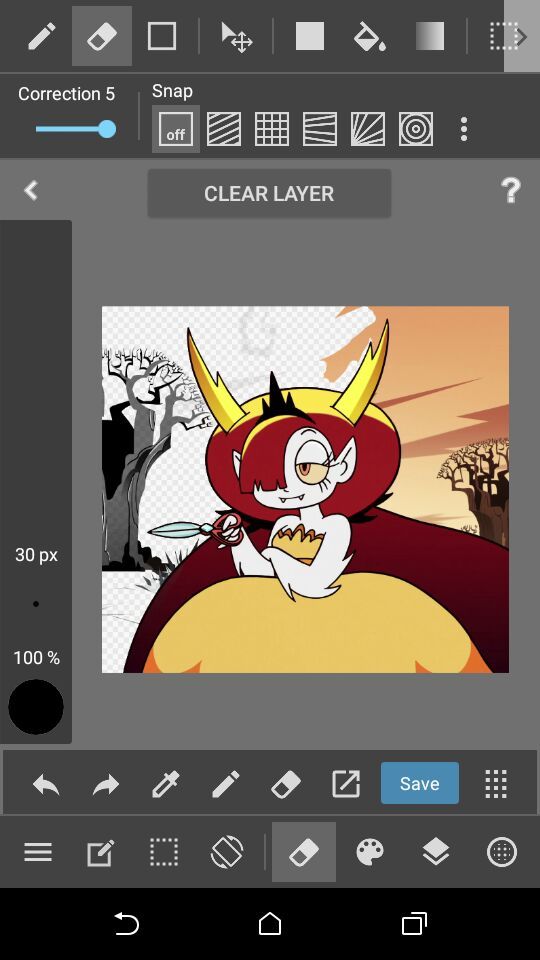The width and height of the screenshot is (540, 960).
Task: Enable the grid snap guide
Action: (272, 129)
